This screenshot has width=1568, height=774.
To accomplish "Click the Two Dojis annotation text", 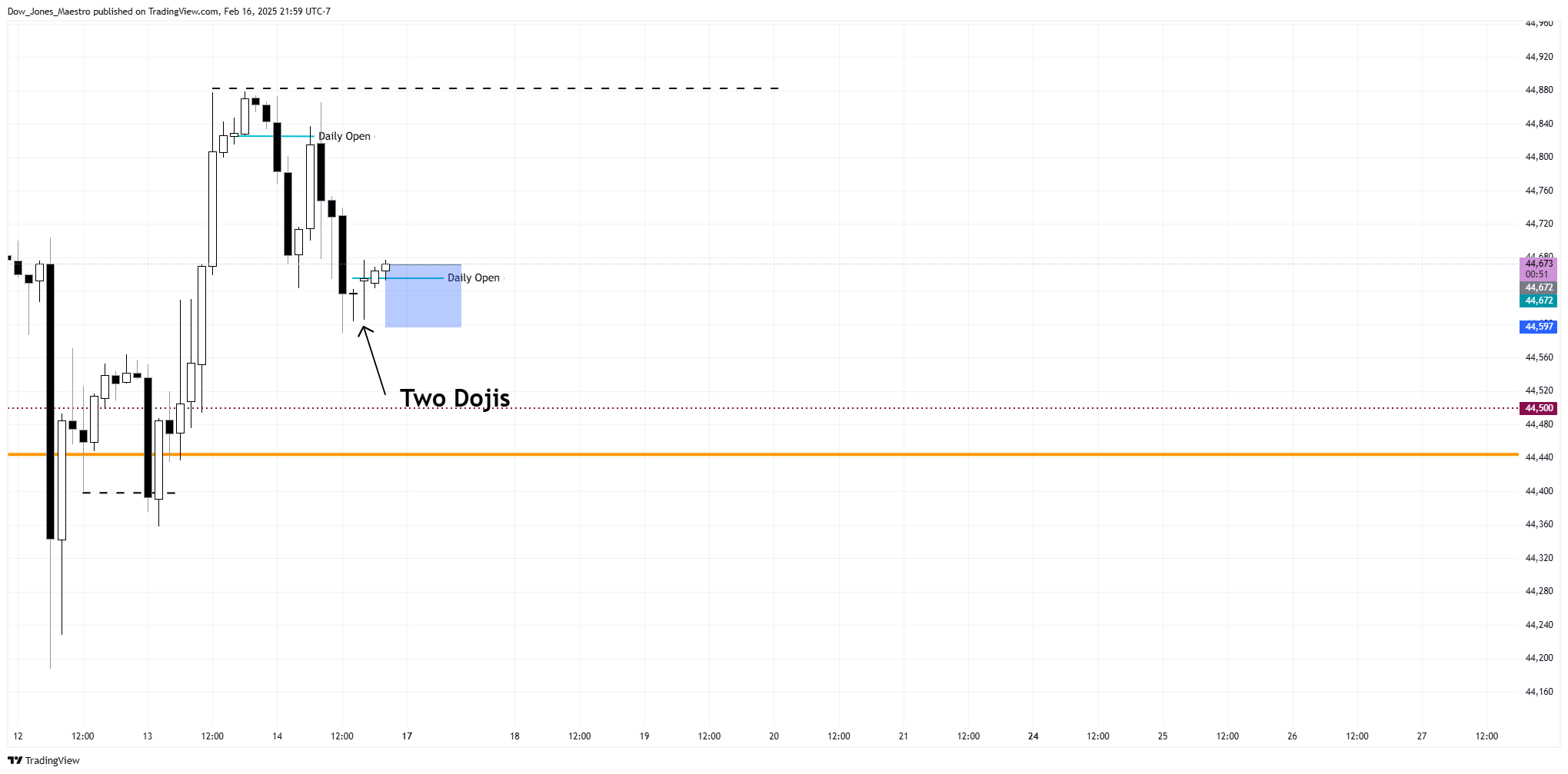I will coord(455,398).
